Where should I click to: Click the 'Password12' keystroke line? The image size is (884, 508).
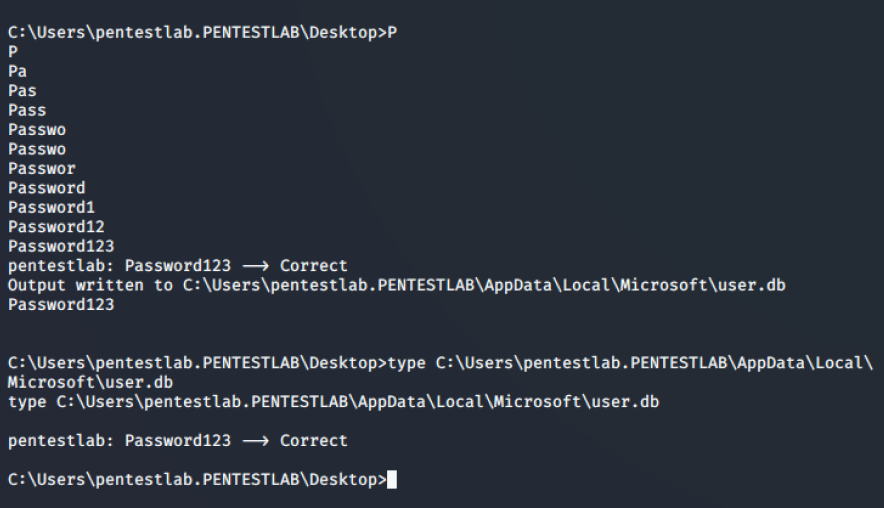point(56,227)
